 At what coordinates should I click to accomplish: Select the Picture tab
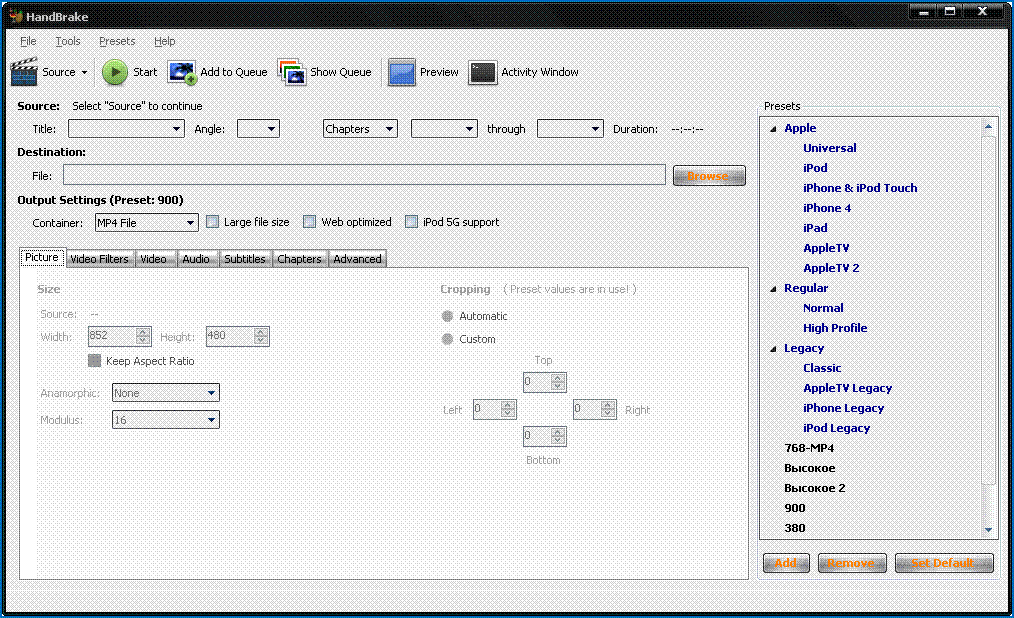[42, 257]
